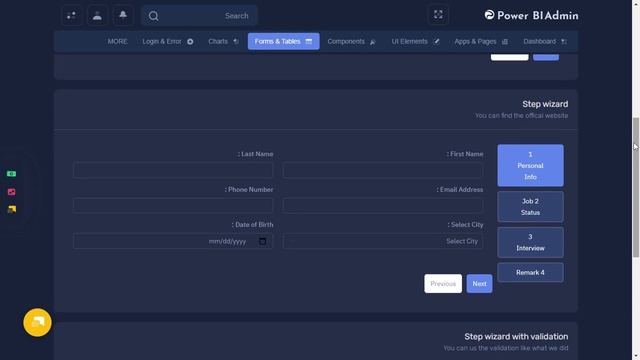This screenshot has height=360, width=640.
Task: Open the UI Elements menu
Action: coord(416,42)
